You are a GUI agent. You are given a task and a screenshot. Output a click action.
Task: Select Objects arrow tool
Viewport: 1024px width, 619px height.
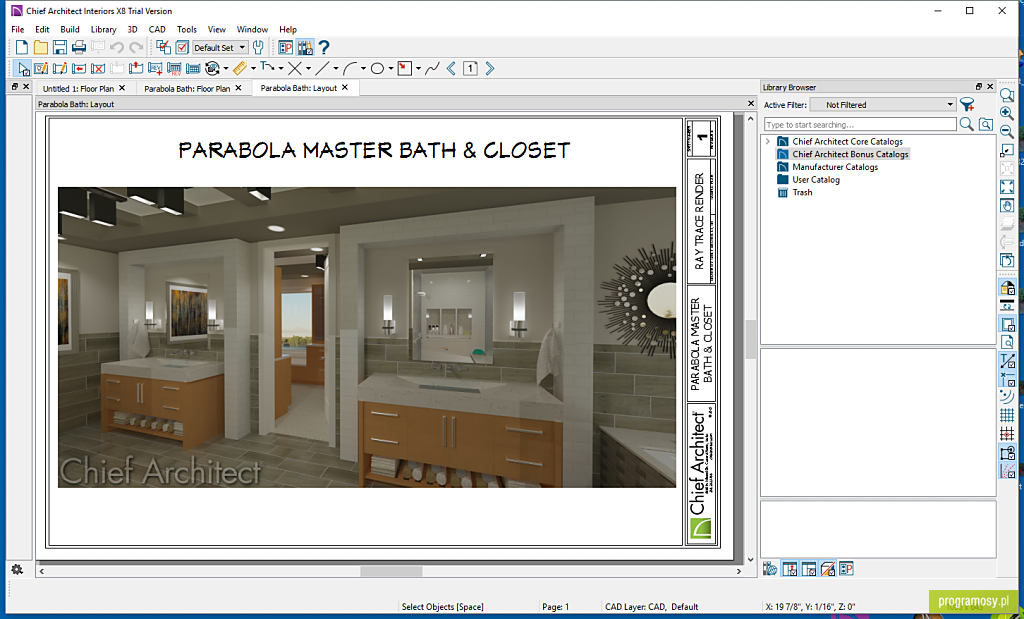[x=24, y=68]
